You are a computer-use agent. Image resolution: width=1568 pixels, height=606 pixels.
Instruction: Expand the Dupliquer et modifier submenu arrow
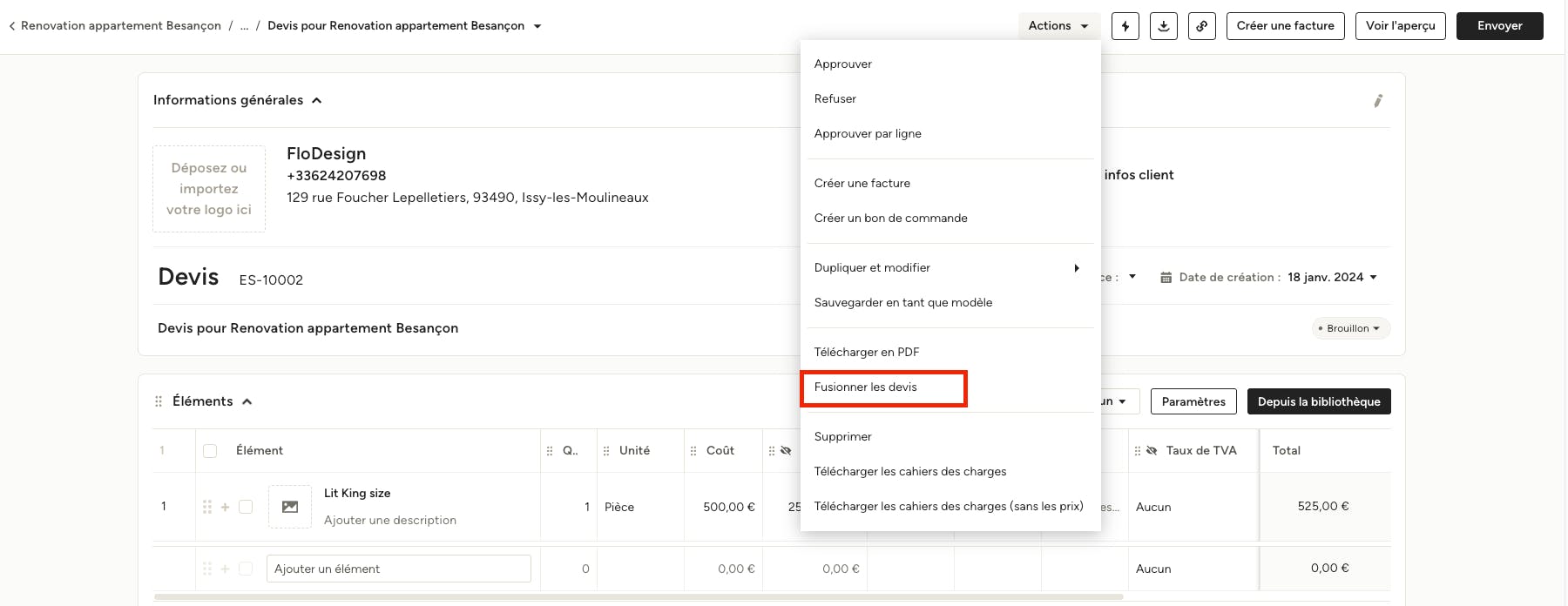click(x=1077, y=268)
